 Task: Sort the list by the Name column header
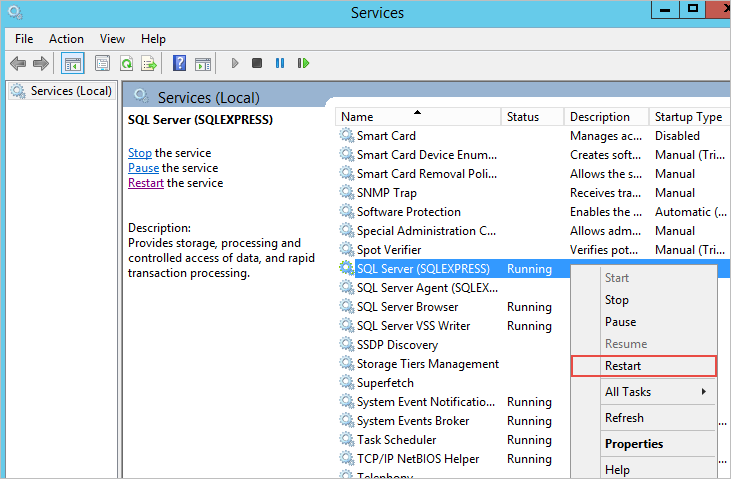(357, 117)
